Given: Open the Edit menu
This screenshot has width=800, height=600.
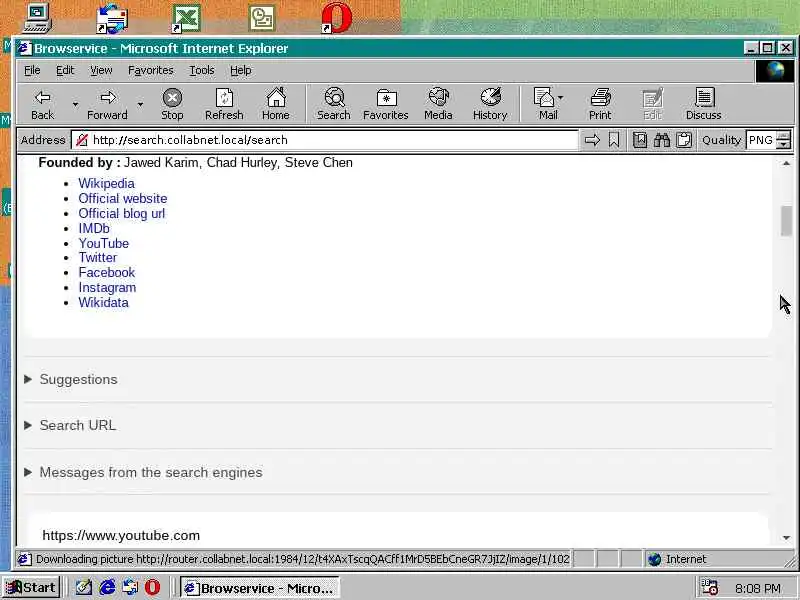Looking at the screenshot, I should tap(65, 70).
